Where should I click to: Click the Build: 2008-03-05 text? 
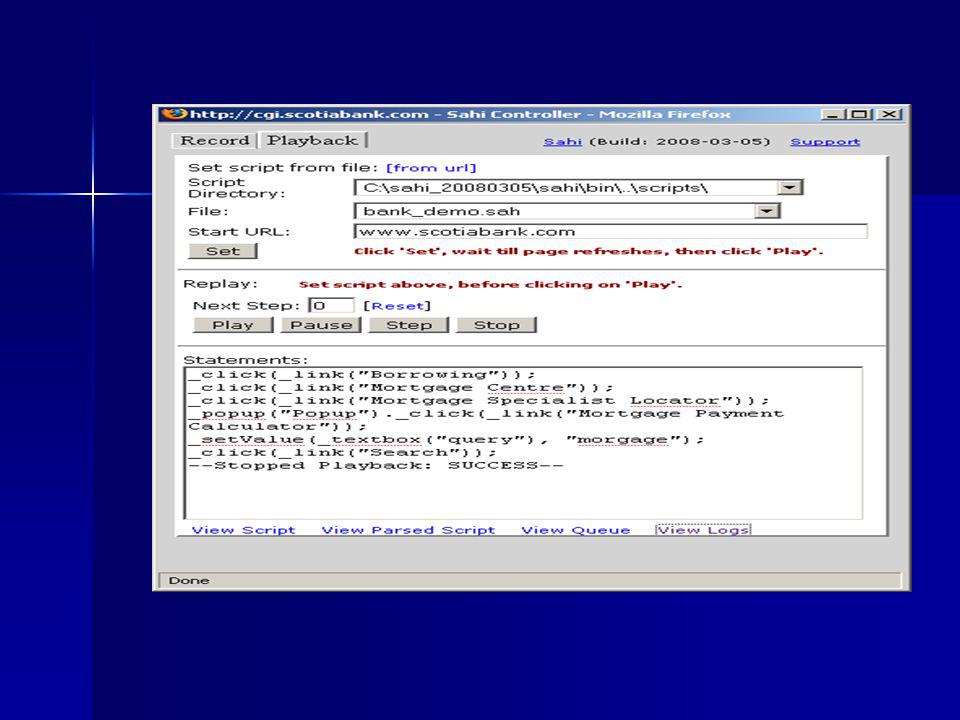680,141
